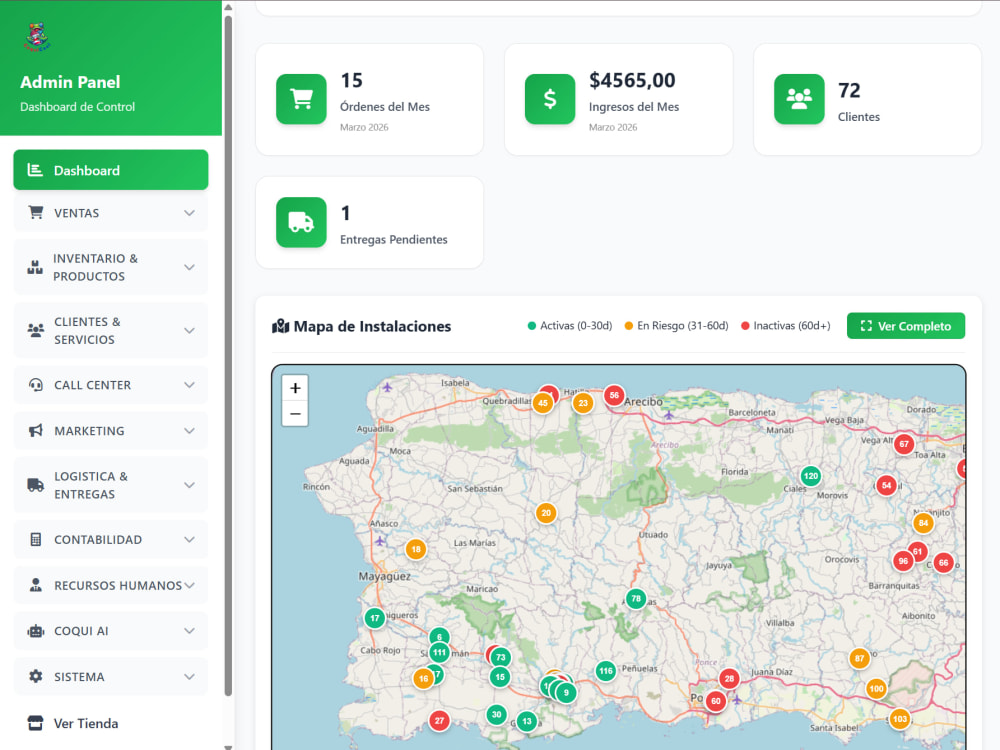Click the "$4565,00" income value
The image size is (1000, 750).
(x=632, y=80)
